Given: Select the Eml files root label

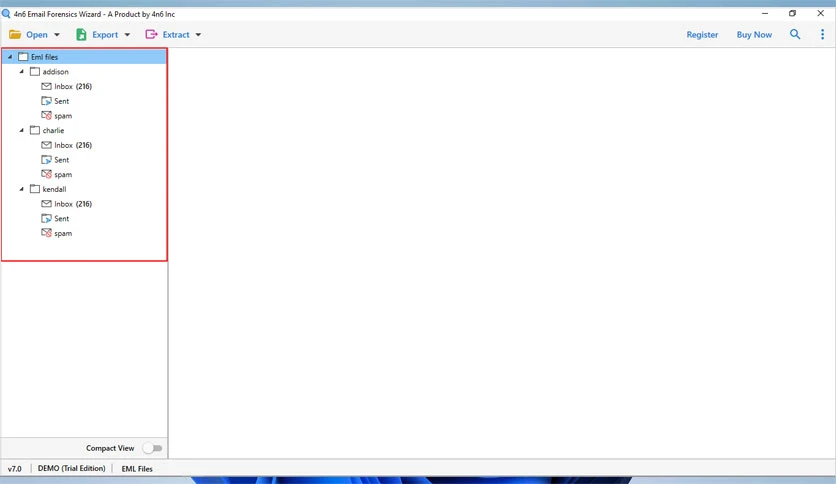Looking at the screenshot, I should coord(44,57).
